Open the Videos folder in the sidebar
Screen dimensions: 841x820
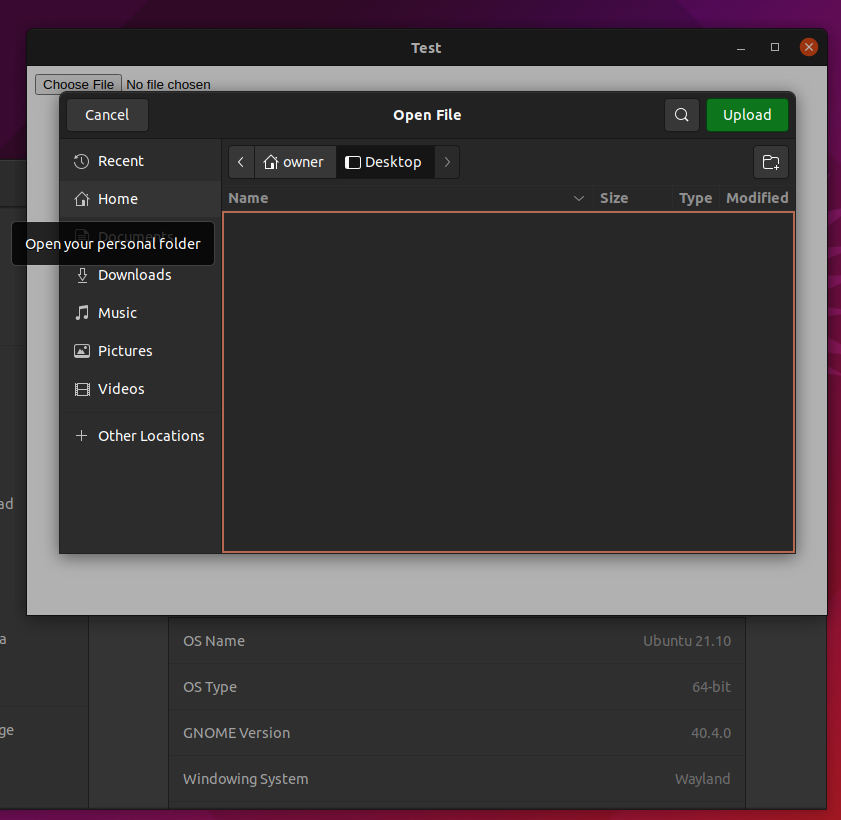141,389
